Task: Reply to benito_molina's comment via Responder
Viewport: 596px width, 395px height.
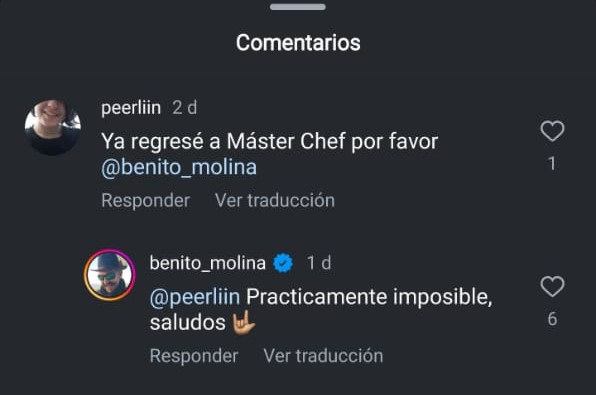Action: pos(194,356)
